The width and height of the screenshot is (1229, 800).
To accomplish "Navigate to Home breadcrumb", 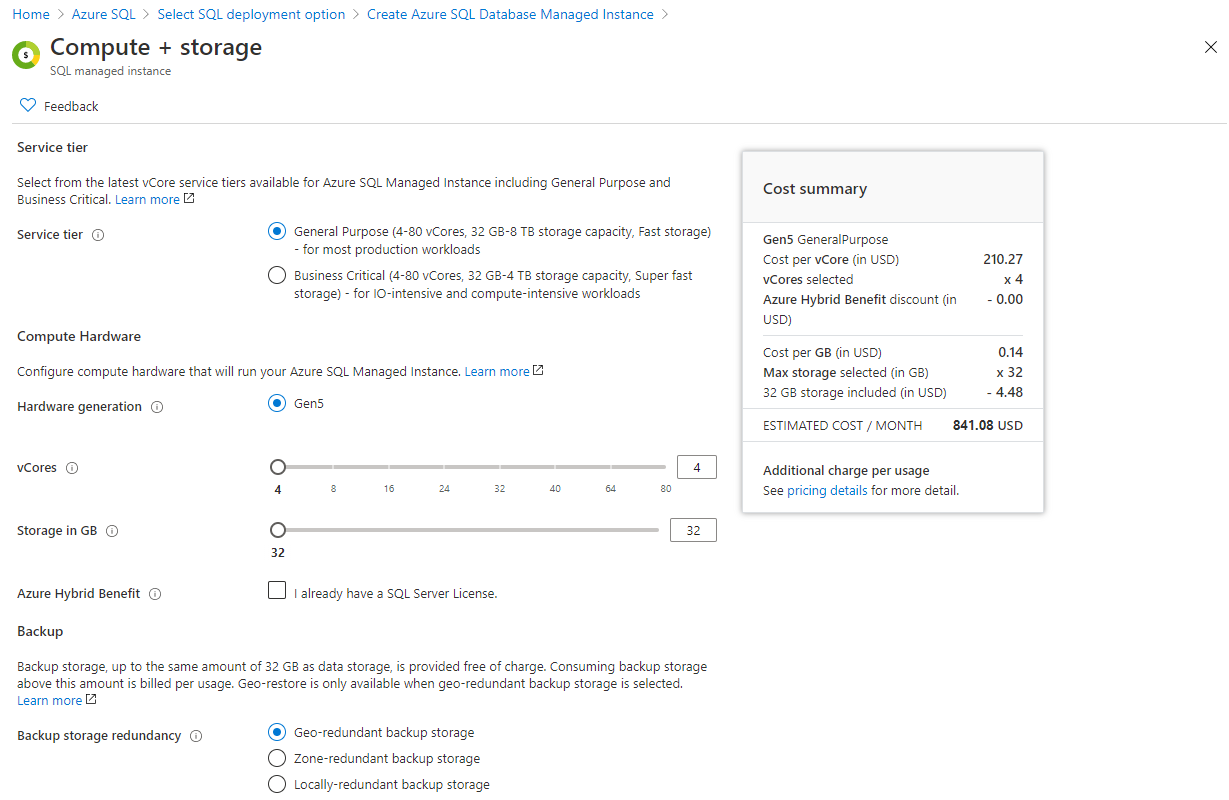I will point(31,15).
